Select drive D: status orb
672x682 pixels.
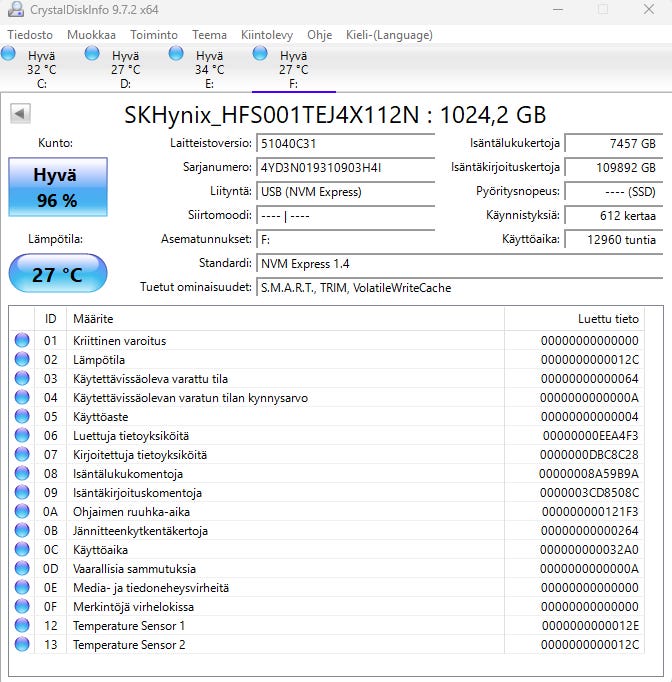(93, 54)
